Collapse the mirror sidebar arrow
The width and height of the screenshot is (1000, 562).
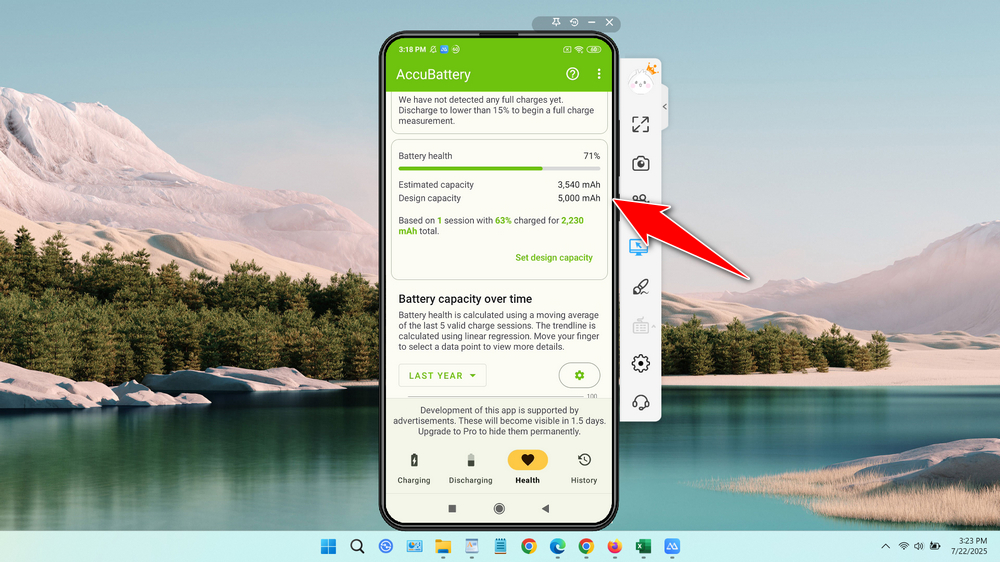pyautogui.click(x=665, y=107)
